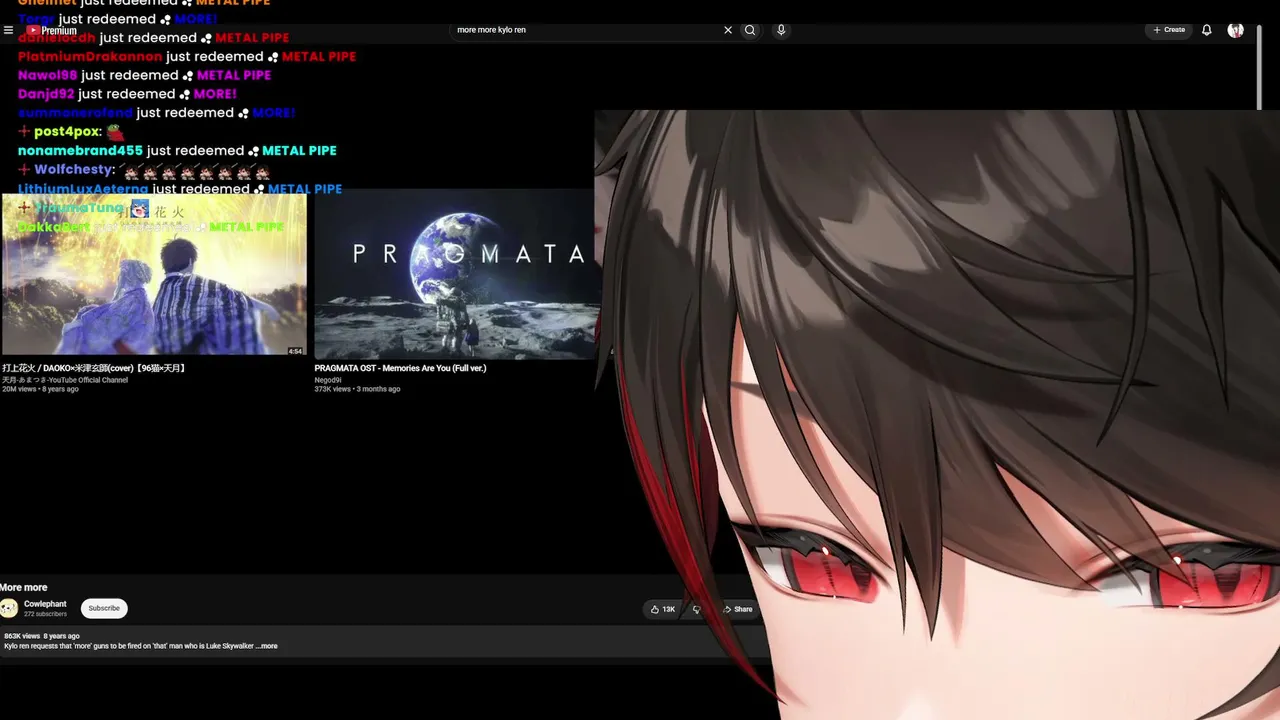Click the '打上花火 / DAOKO×米津玄師(cover)' video title
This screenshot has width=1280, height=720.
[94, 368]
